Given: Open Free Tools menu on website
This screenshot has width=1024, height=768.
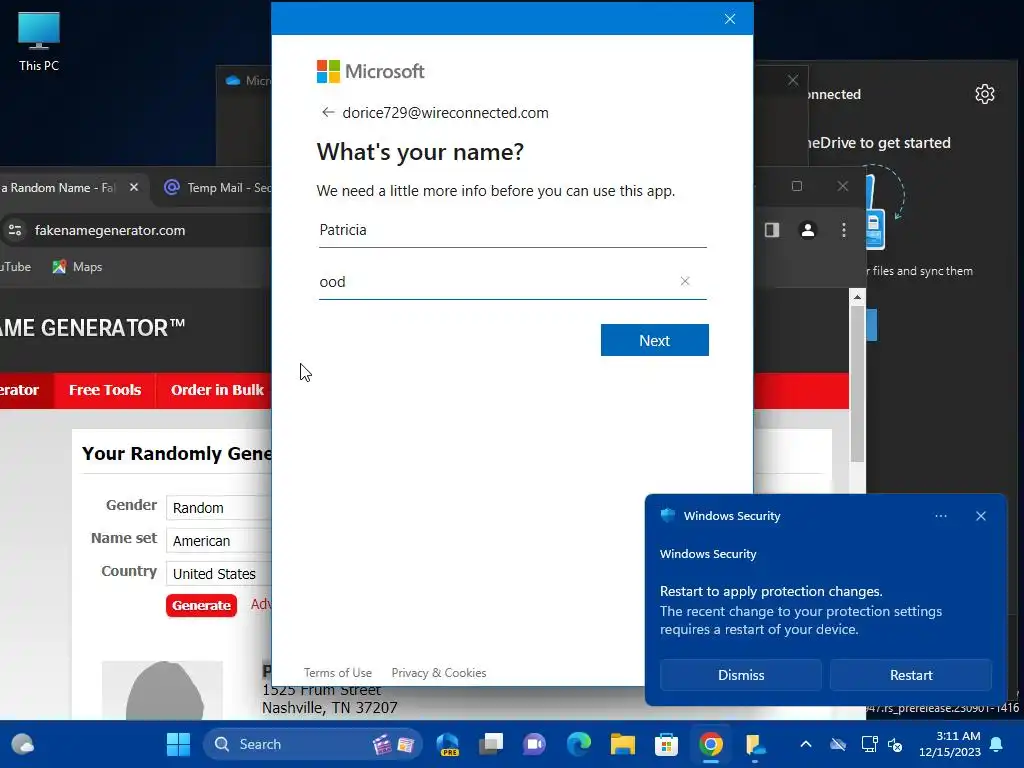Looking at the screenshot, I should (x=105, y=390).
